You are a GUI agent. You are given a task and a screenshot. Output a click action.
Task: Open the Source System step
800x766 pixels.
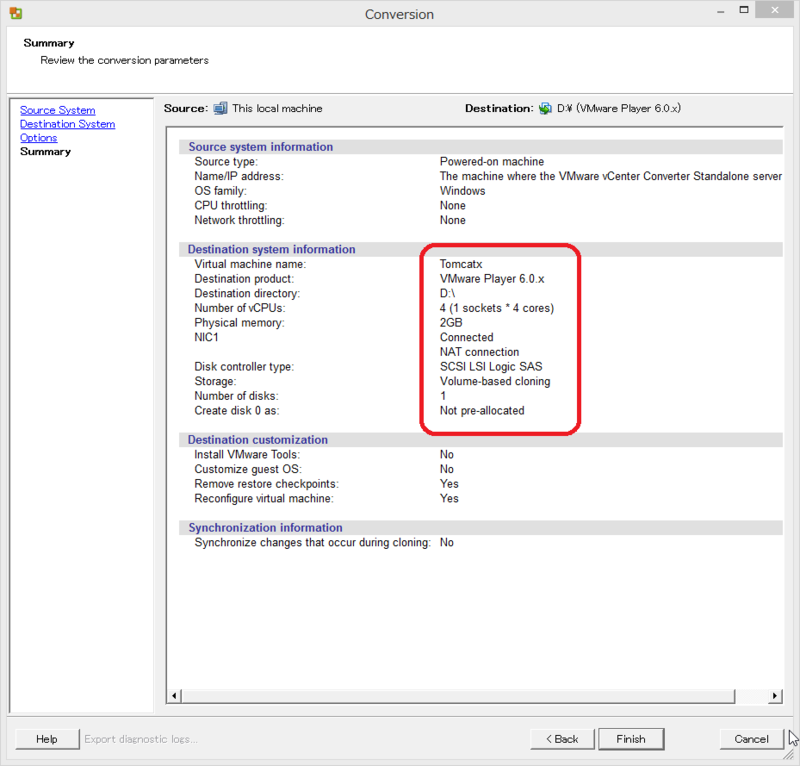pos(58,110)
